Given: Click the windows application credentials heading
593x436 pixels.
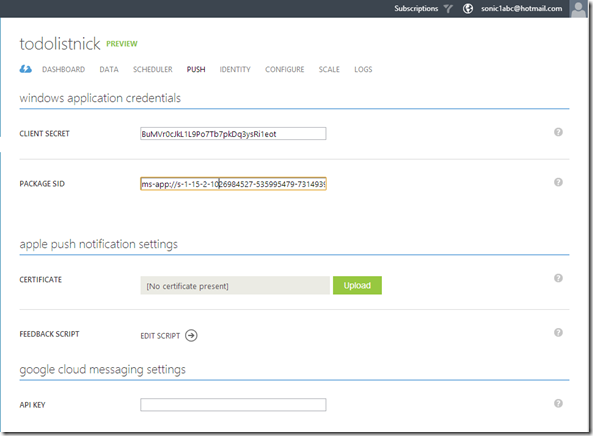Looking at the screenshot, I should [x=100, y=98].
